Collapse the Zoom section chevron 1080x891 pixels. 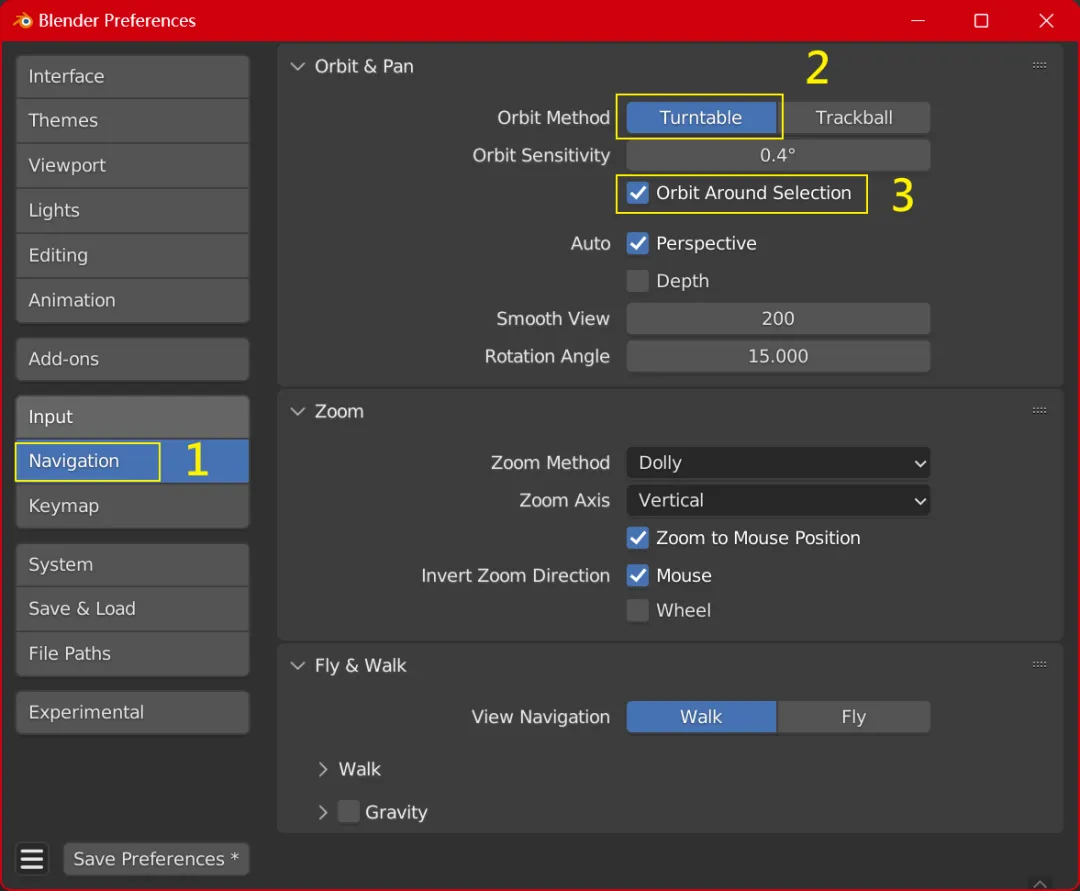coord(298,411)
